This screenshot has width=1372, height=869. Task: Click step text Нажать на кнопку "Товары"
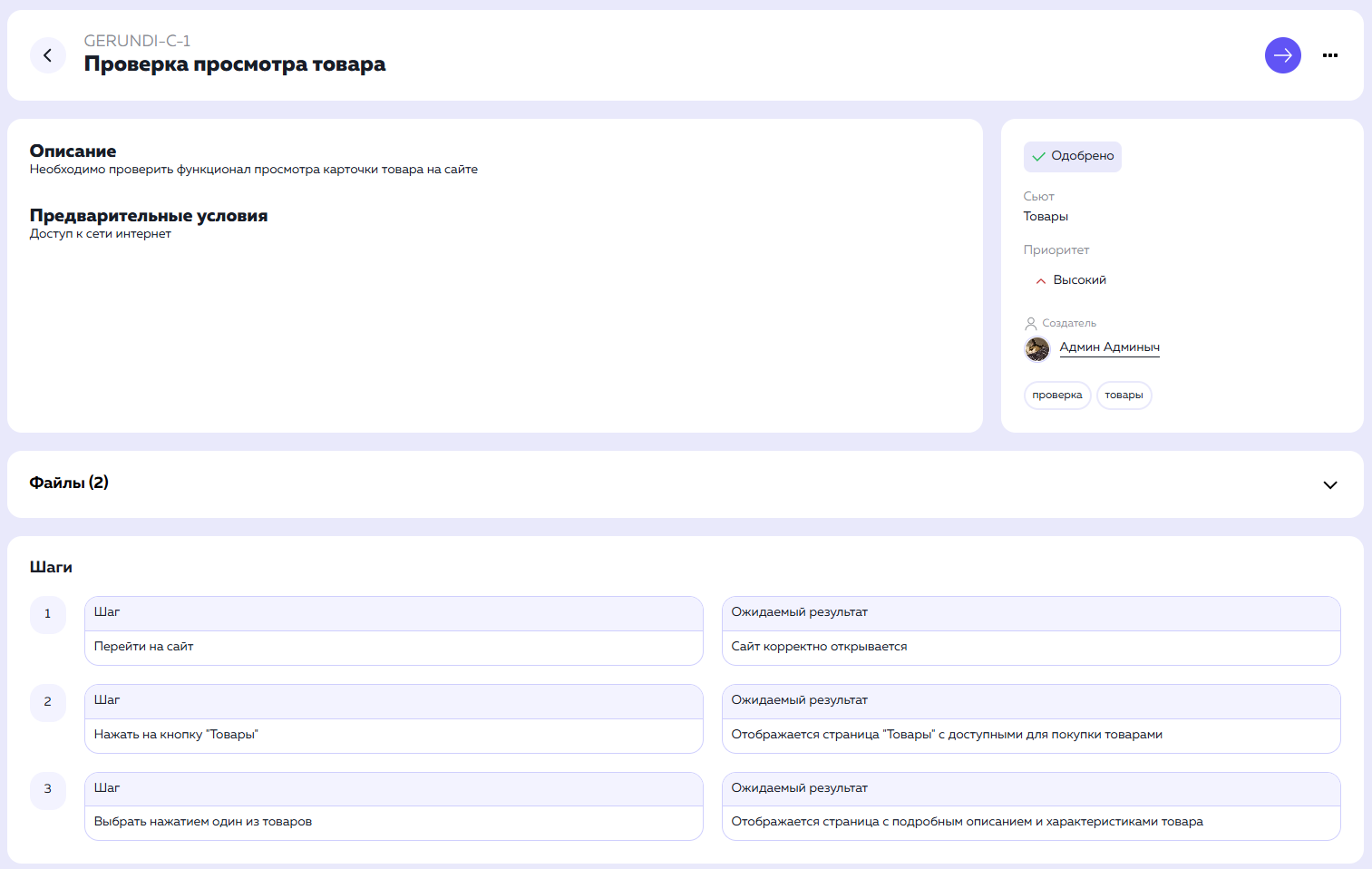(176, 735)
